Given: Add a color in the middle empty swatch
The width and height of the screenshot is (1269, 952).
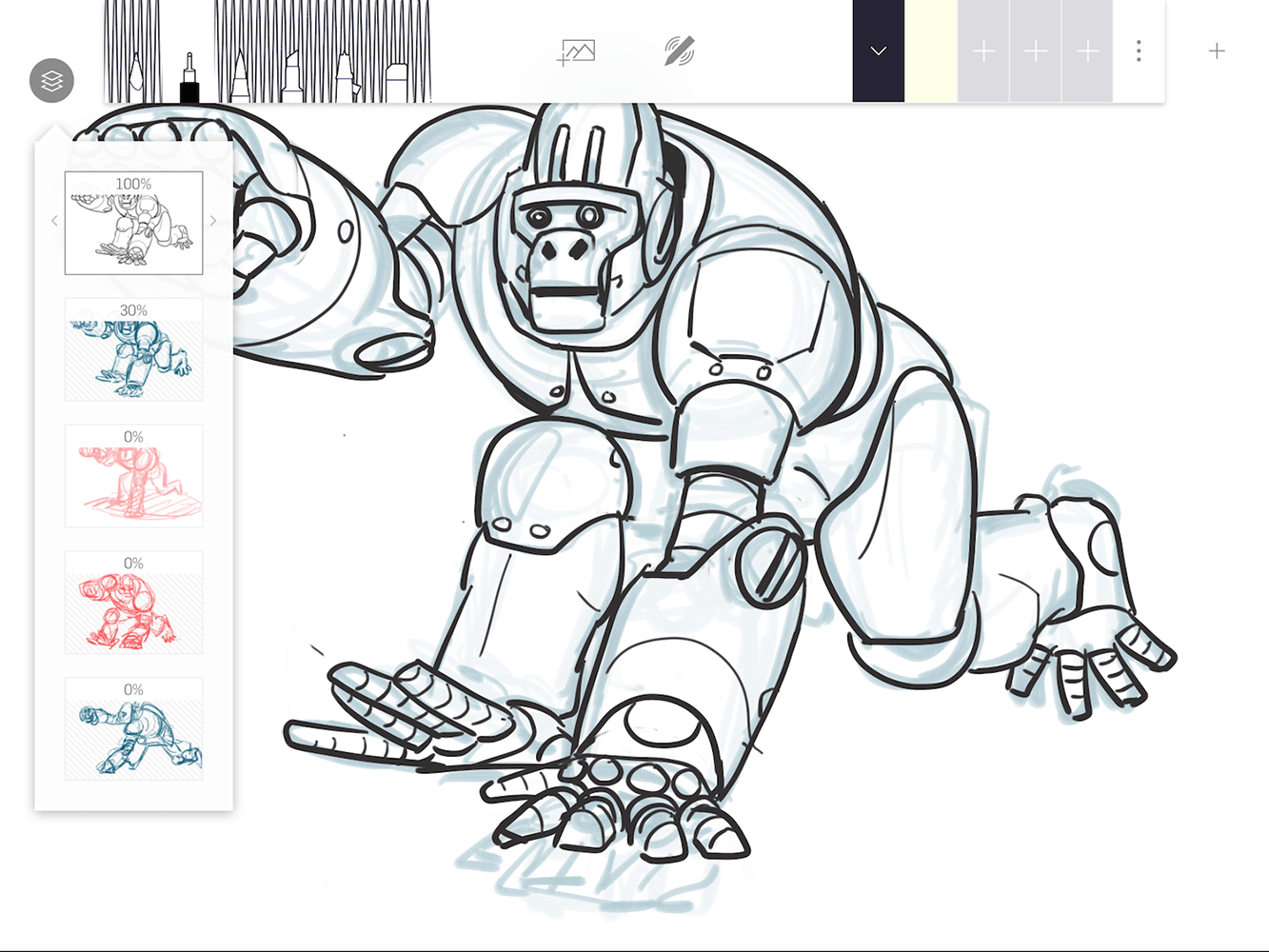Looking at the screenshot, I should pos(1036,51).
